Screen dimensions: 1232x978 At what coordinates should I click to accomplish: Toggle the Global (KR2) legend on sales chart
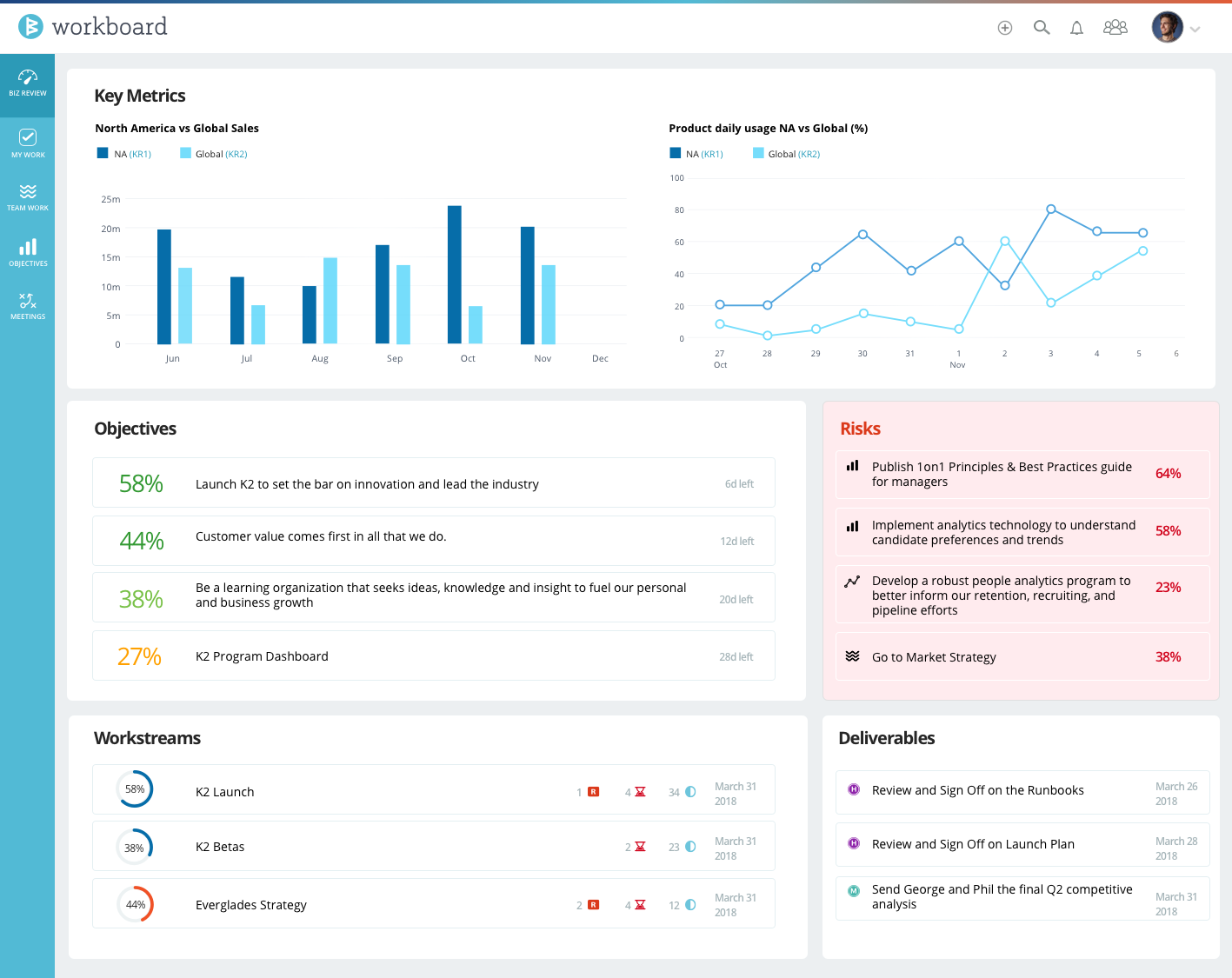(x=213, y=153)
